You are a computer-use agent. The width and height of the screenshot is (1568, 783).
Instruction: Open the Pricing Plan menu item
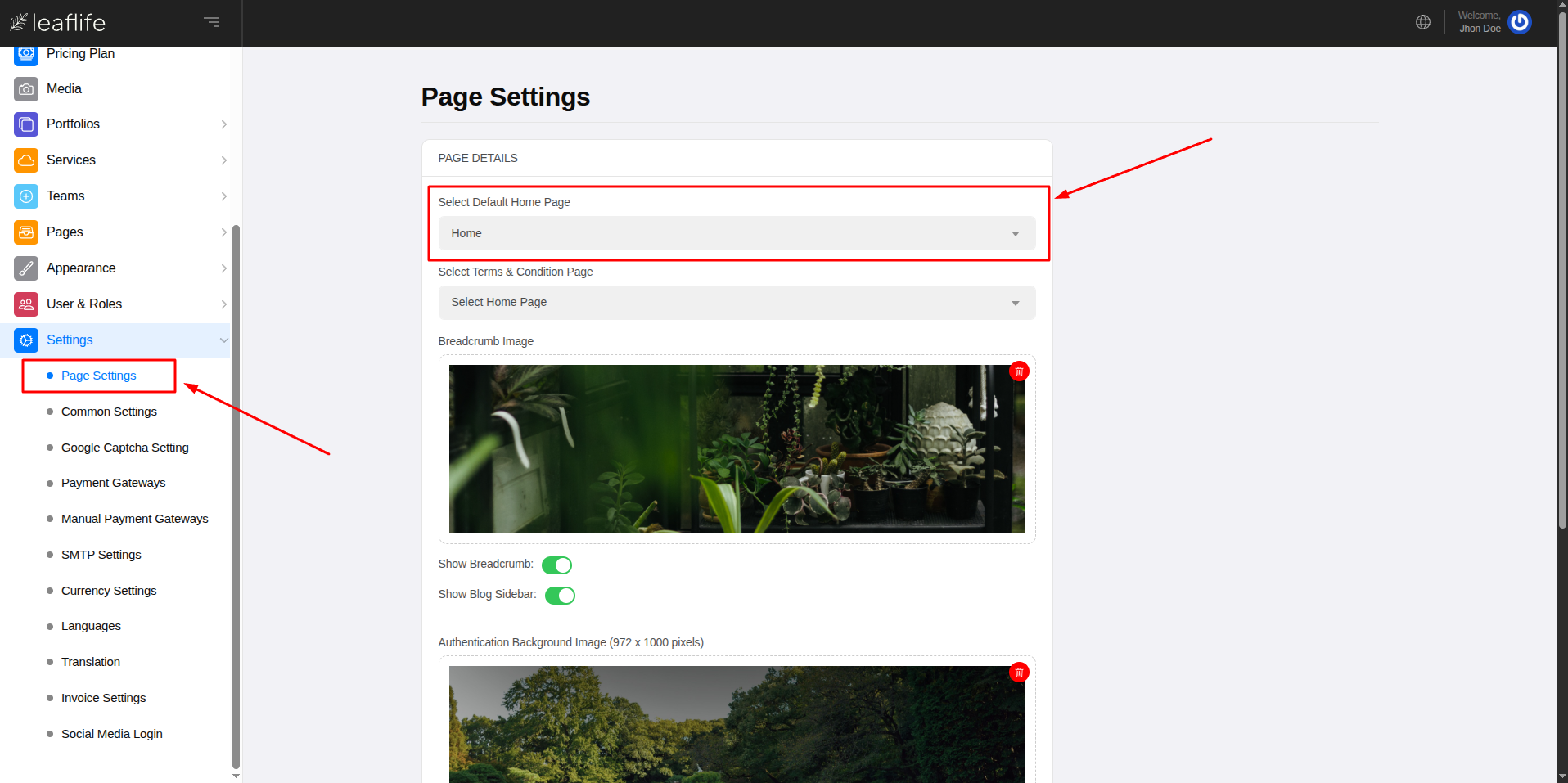click(x=80, y=54)
